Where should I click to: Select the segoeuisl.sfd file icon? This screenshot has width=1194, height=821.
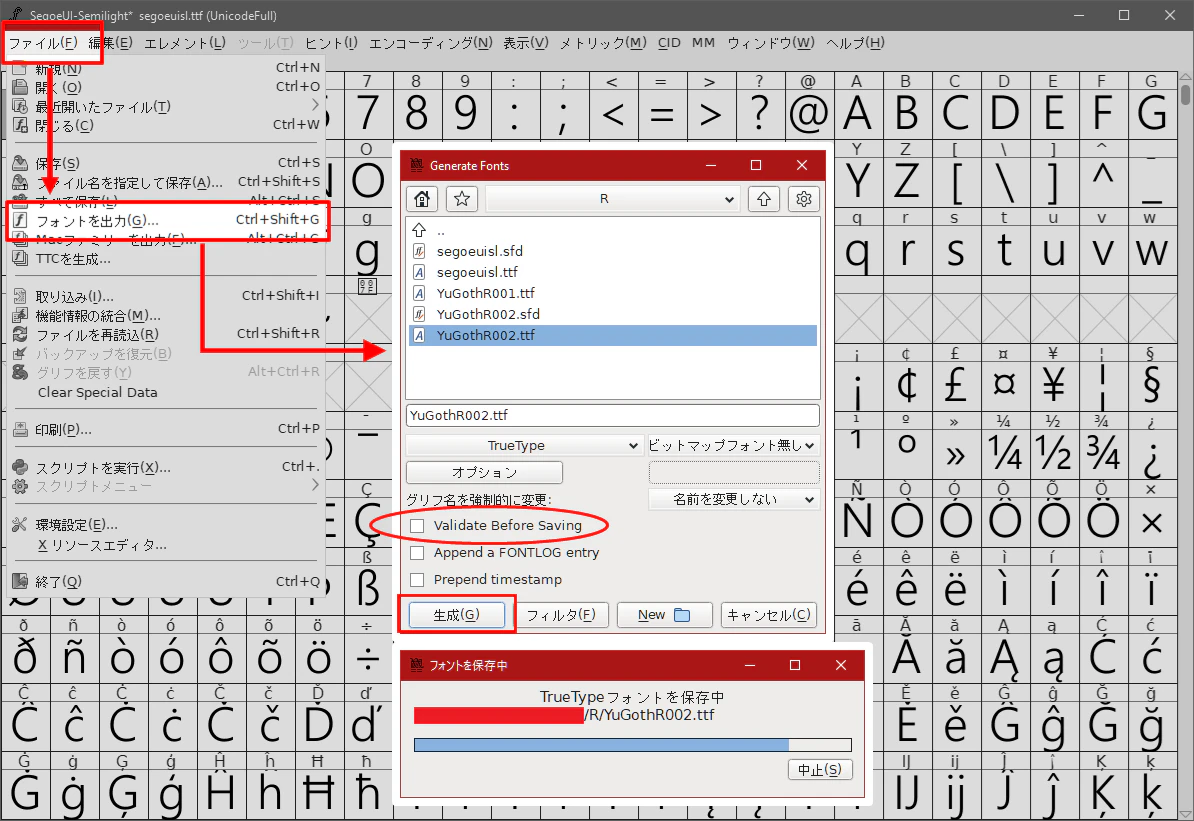click(x=419, y=251)
